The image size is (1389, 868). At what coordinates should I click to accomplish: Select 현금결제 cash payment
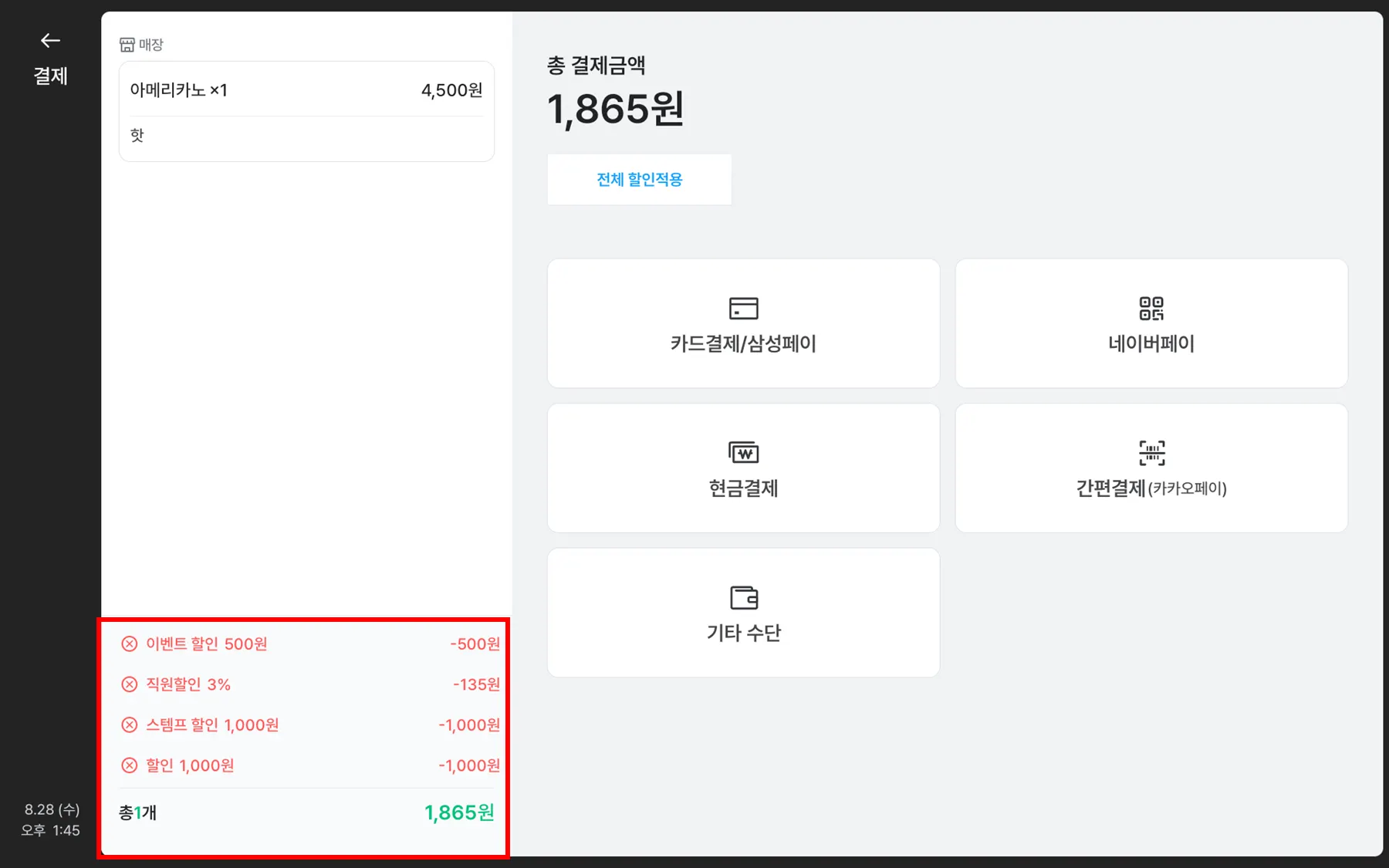pyautogui.click(x=743, y=488)
